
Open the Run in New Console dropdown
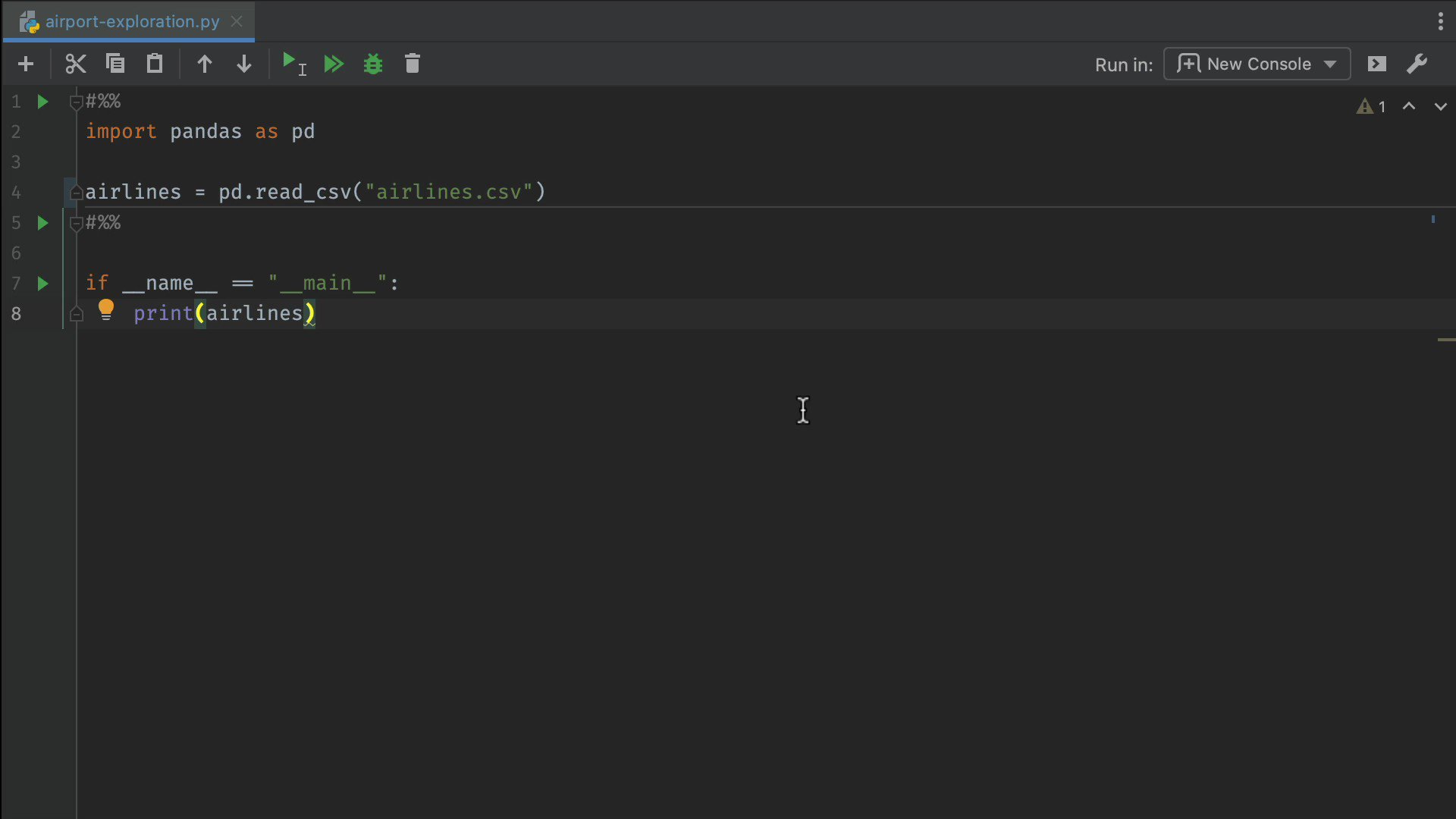click(1256, 64)
